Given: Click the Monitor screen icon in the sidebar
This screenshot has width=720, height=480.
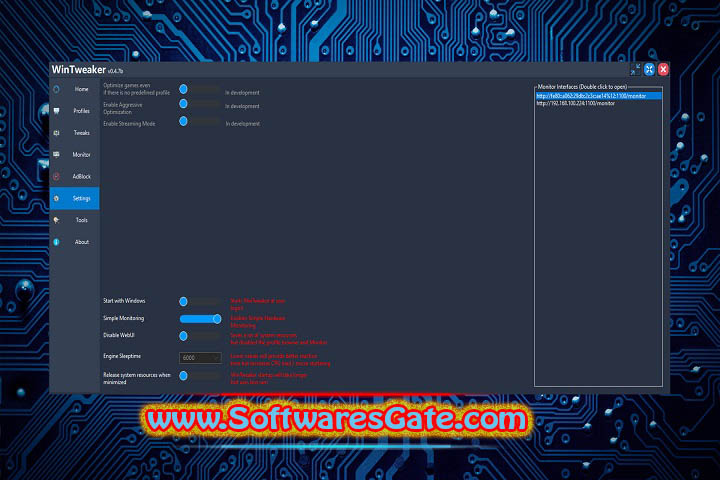Looking at the screenshot, I should tap(56, 155).
